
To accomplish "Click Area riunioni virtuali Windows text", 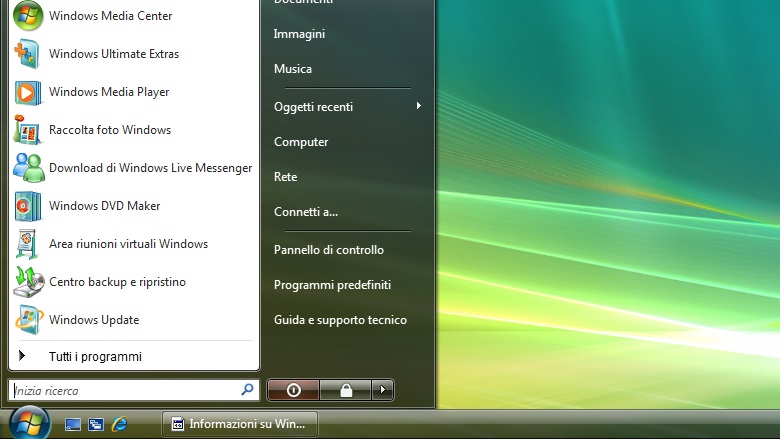I will tap(128, 244).
